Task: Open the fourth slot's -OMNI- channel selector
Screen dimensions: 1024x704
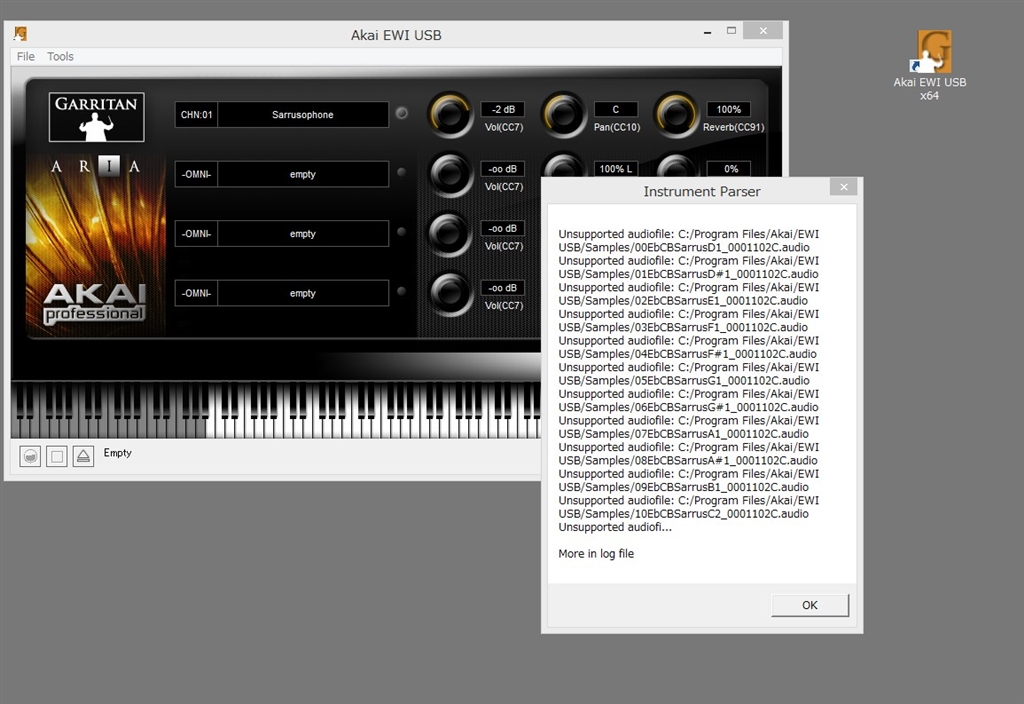Action: tap(197, 293)
